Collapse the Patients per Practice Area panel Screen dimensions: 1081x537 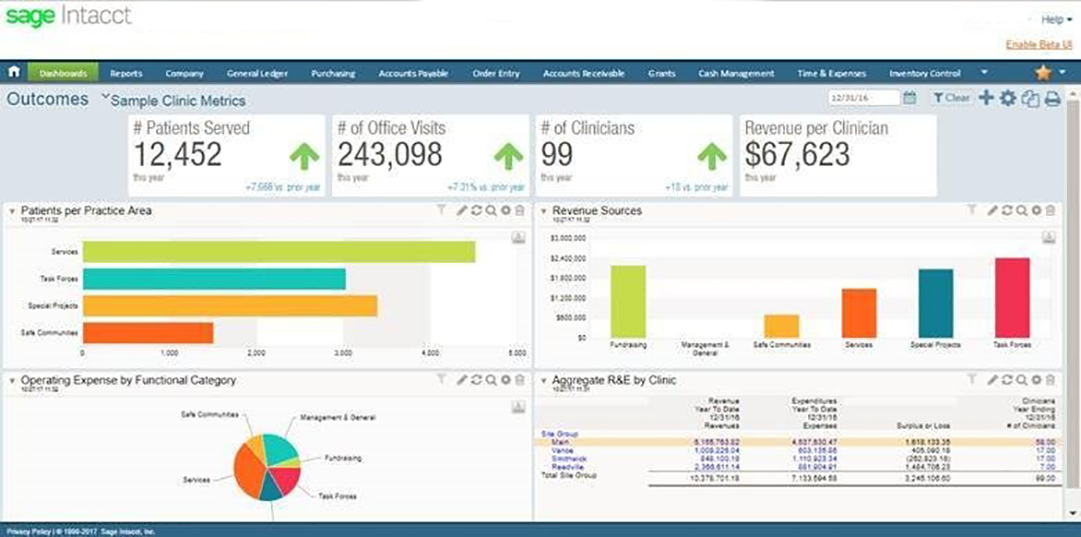[x=12, y=211]
